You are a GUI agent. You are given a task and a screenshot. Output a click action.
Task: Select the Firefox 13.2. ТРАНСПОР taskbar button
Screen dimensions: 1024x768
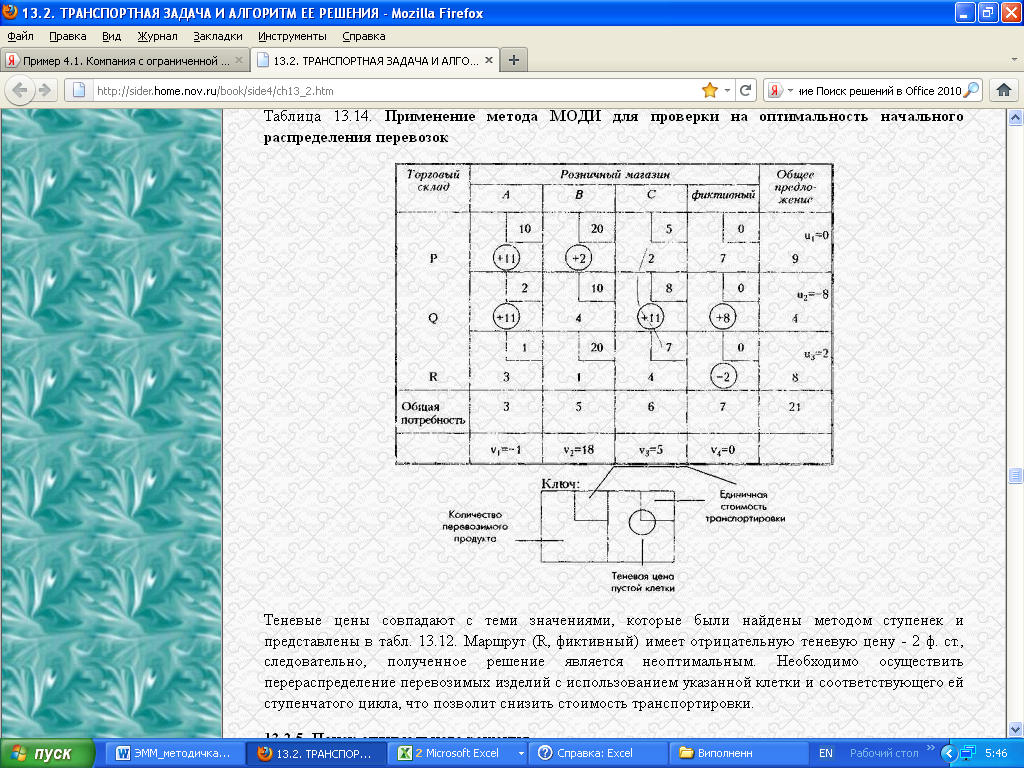316,754
